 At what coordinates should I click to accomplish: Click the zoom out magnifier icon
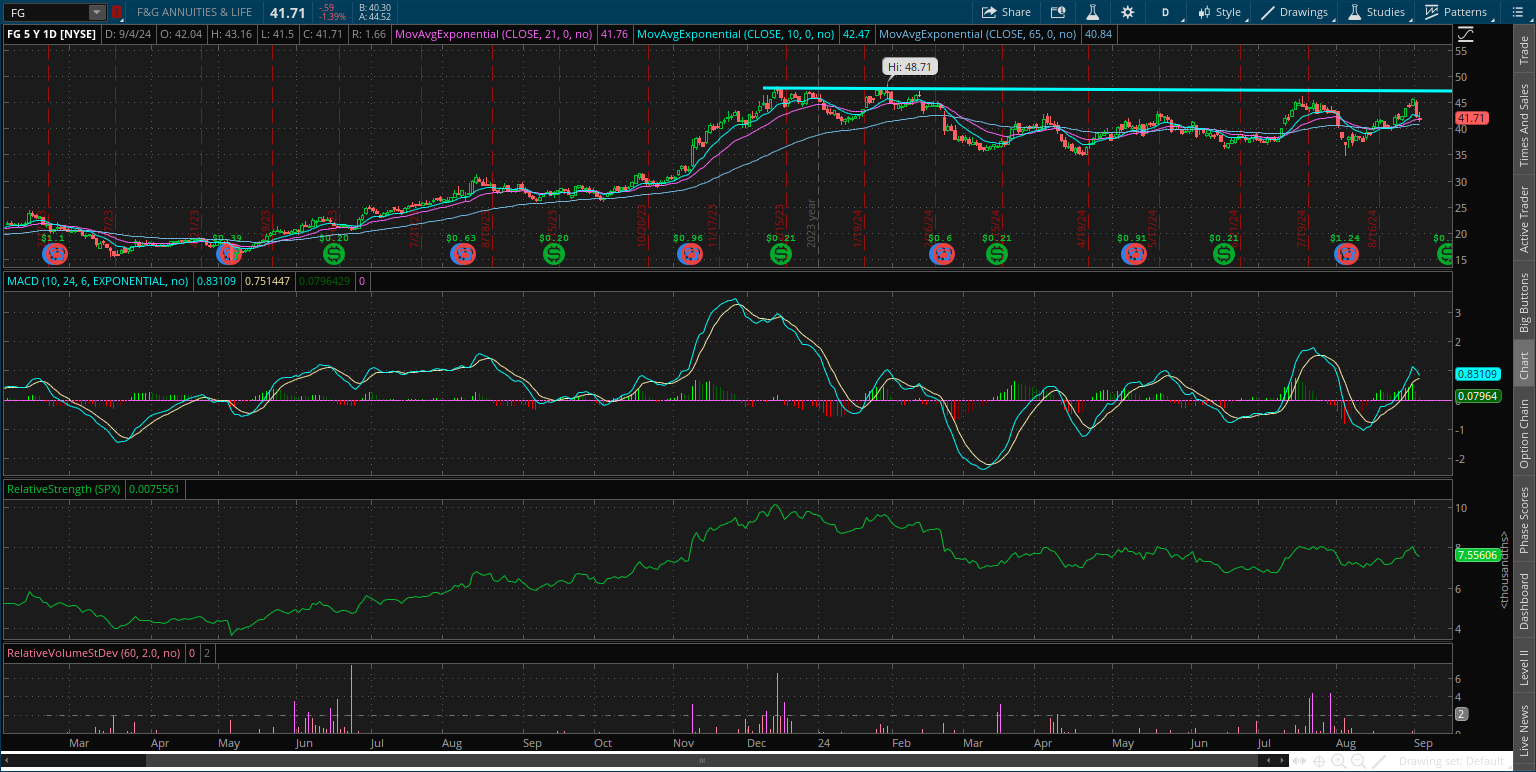point(1359,761)
